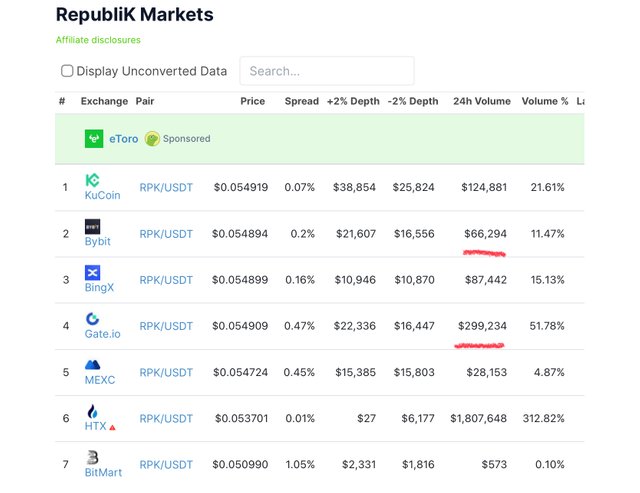Sort by the 24h Volume column header
Screen dimensions: 640x493
[482, 101]
